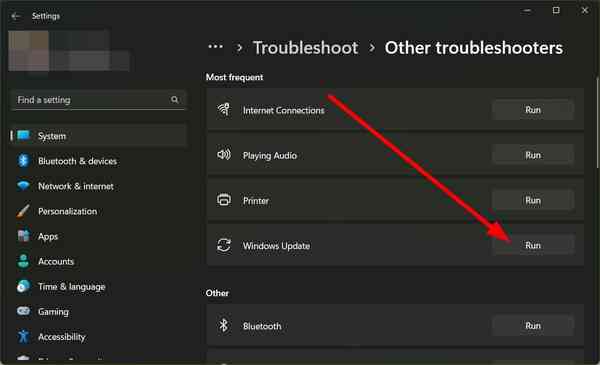Click the Personalization paintbrush icon
Image resolution: width=600 pixels, height=365 pixels.
pyautogui.click(x=23, y=211)
